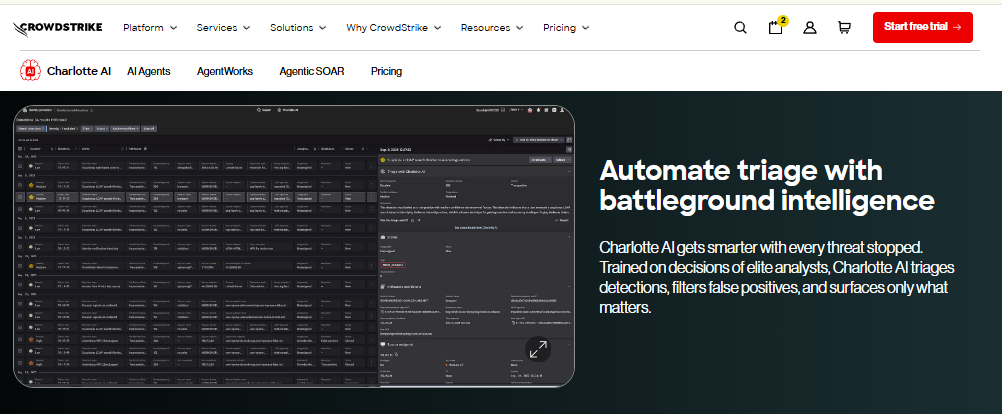Viewport: 1002px width, 414px height.
Task: Expand the dashboard screenshot to fullscreen
Action: [538, 349]
